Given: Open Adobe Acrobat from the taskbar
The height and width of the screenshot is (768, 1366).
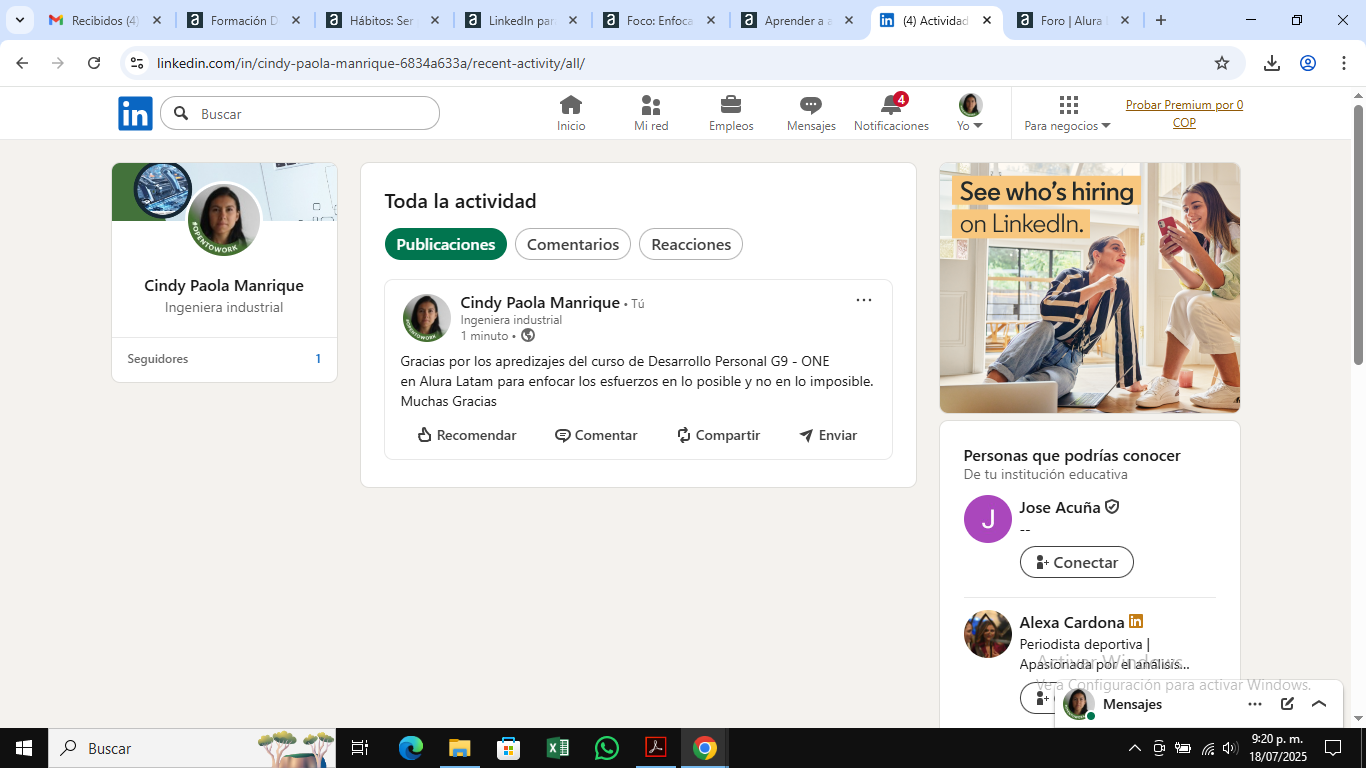Looking at the screenshot, I should click(x=655, y=748).
